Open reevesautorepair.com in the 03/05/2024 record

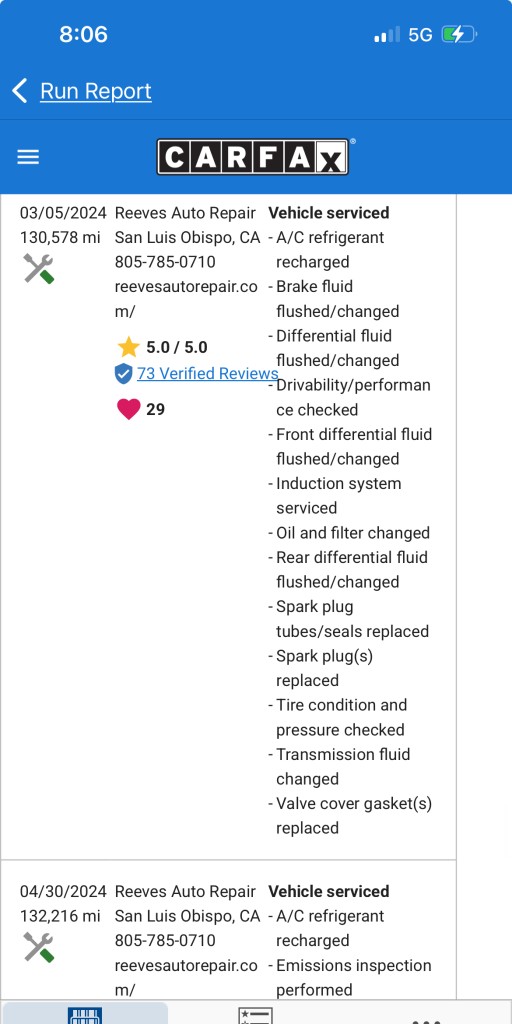click(x=186, y=299)
